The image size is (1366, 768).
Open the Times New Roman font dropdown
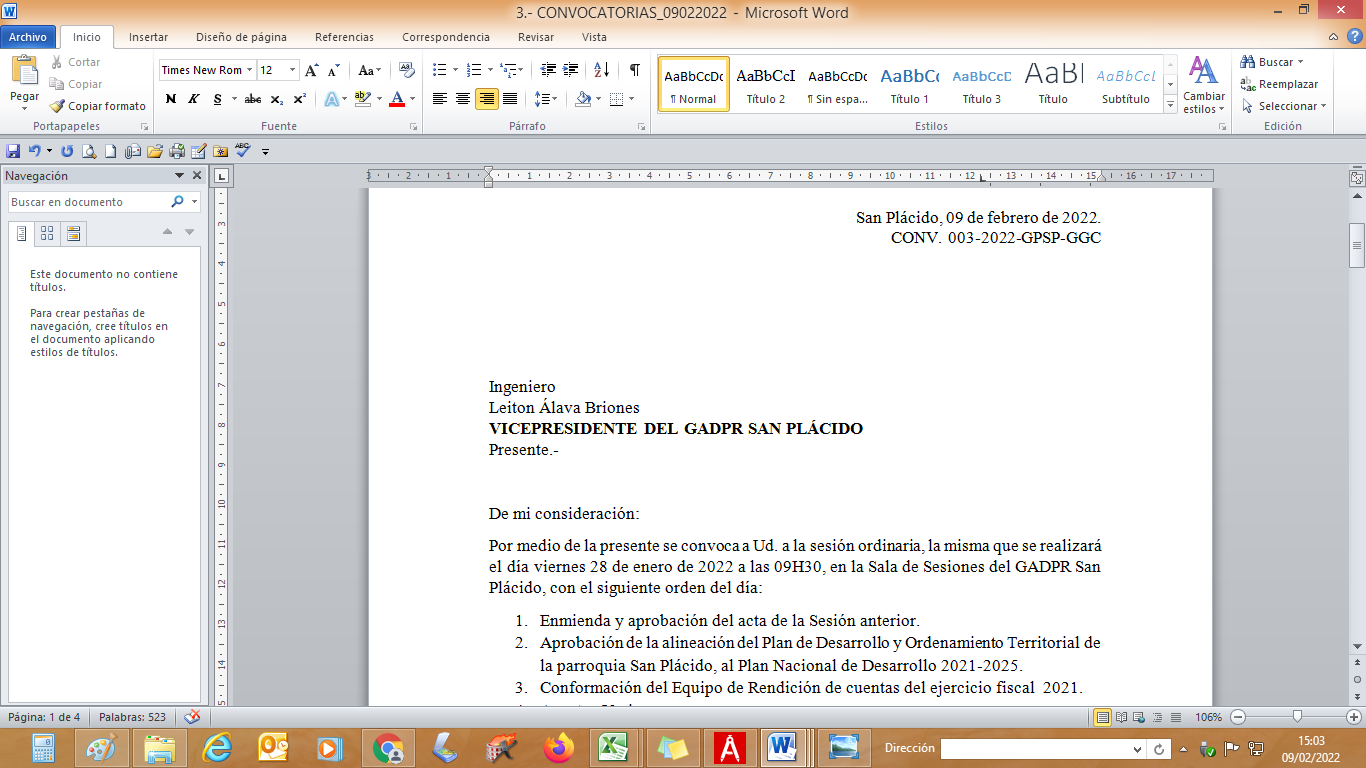point(249,70)
